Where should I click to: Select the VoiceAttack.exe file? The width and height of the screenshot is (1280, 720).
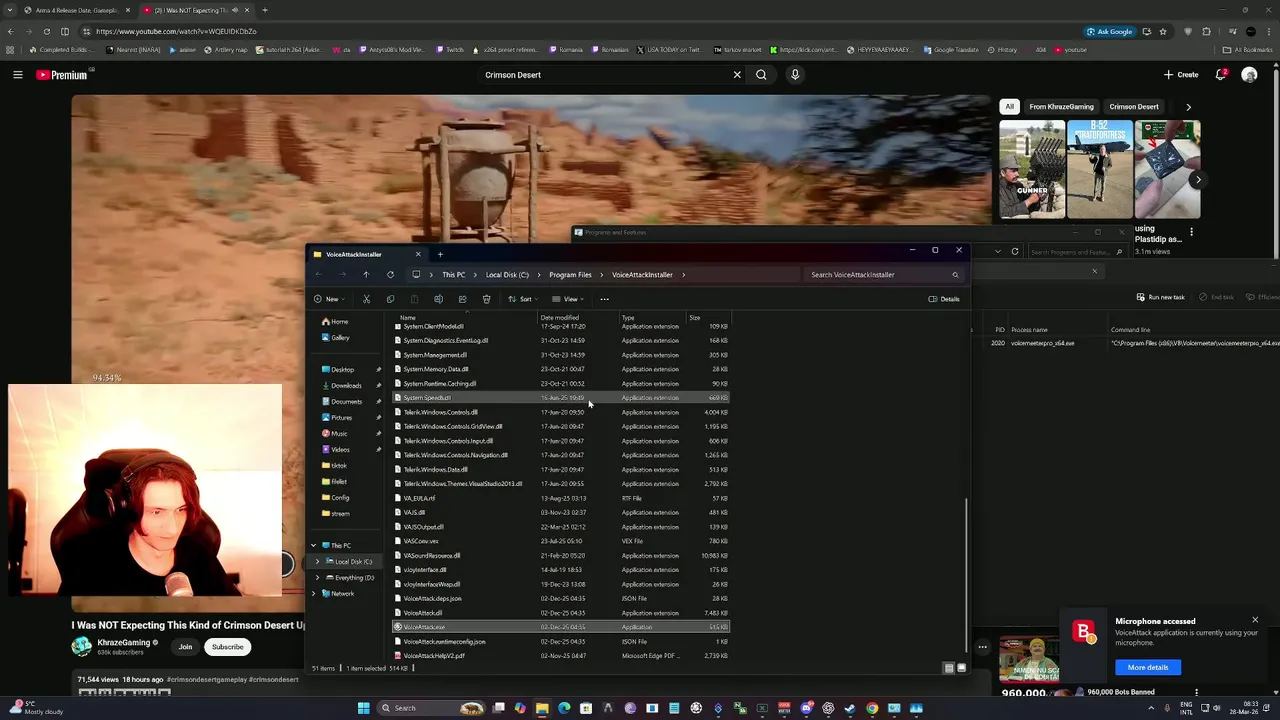pos(561,627)
